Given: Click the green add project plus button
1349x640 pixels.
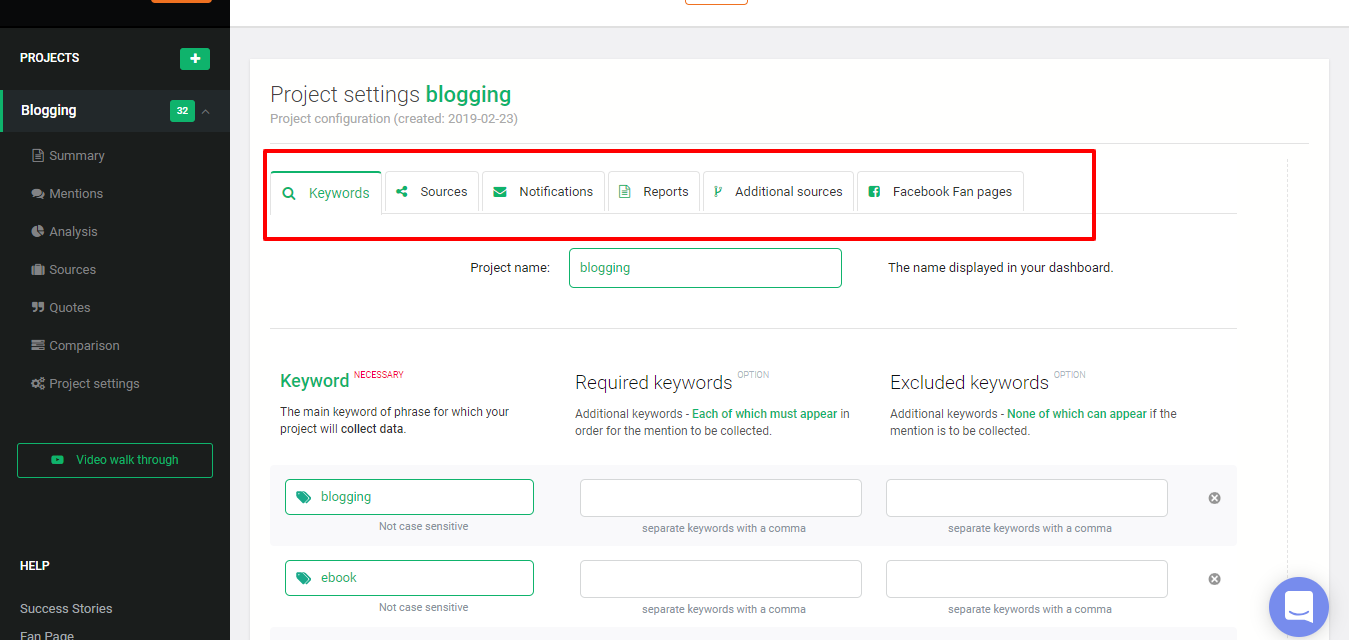Looking at the screenshot, I should (x=195, y=59).
